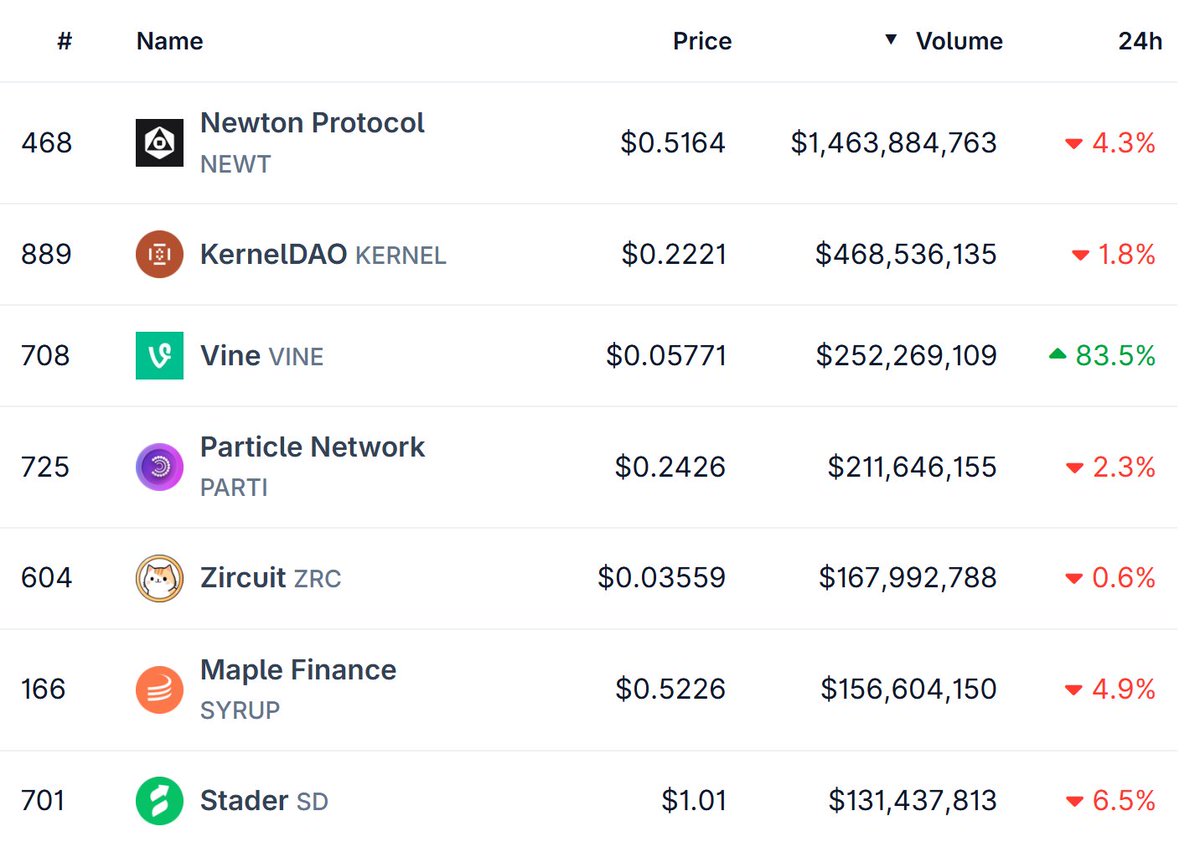Open the Vine VINE coin link
The width and height of the screenshot is (1200, 847).
click(262, 355)
